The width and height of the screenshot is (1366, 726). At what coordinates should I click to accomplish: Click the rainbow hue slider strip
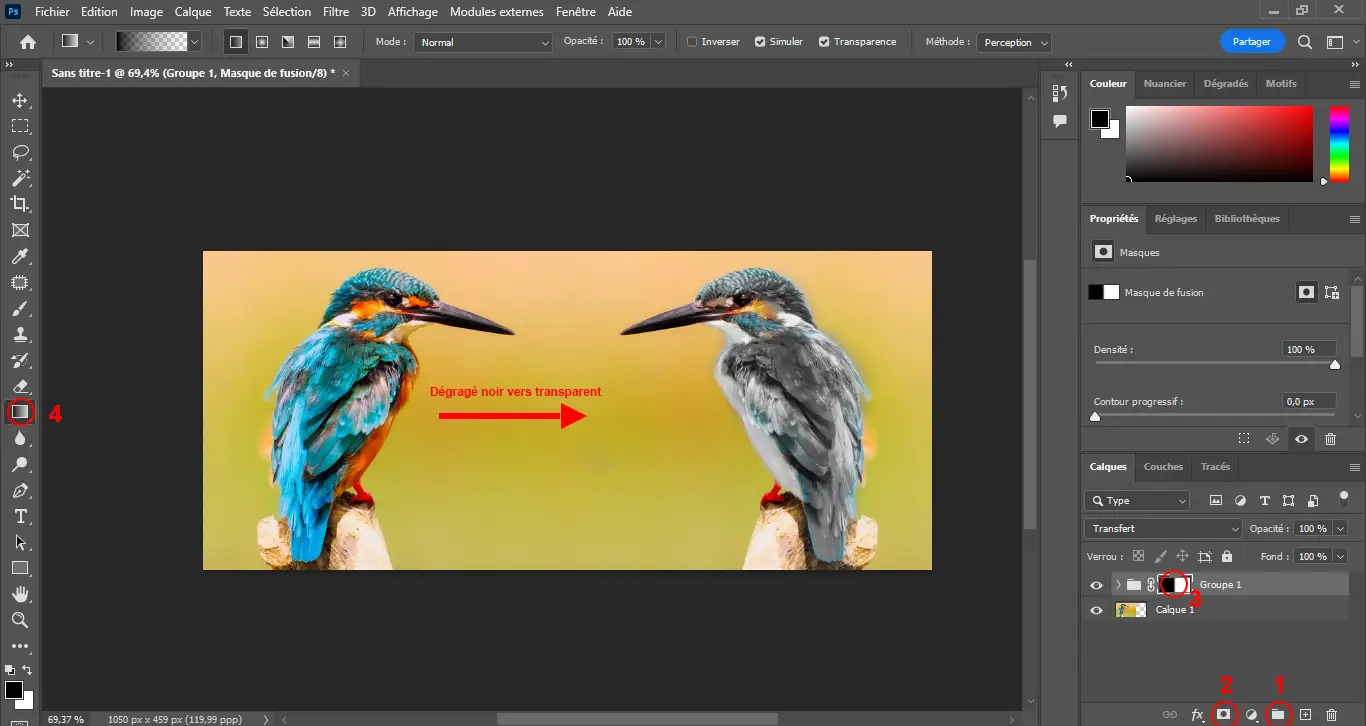coord(1339,144)
